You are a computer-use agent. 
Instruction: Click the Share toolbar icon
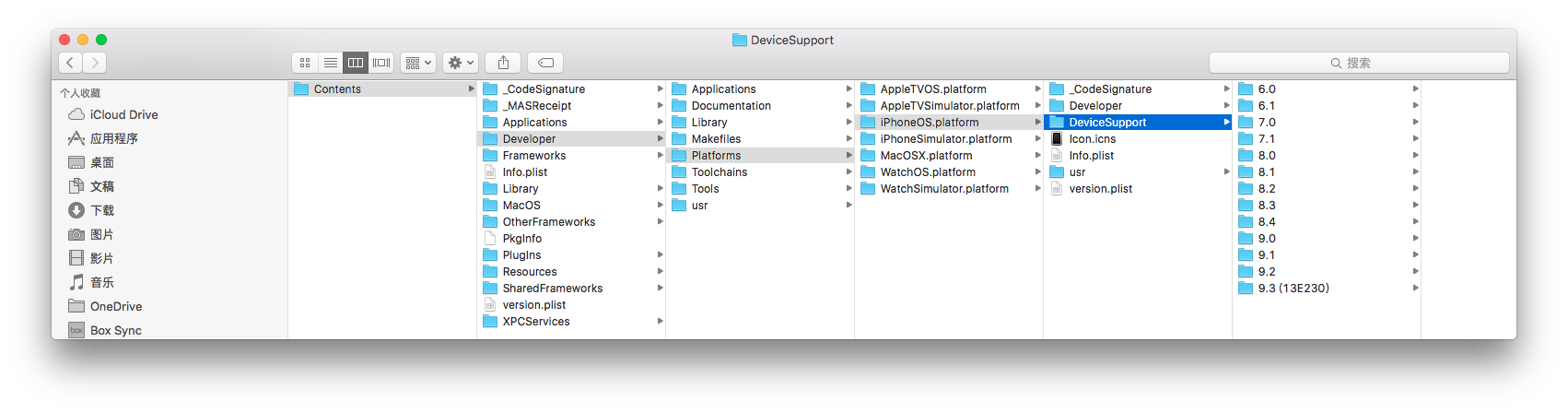[x=503, y=63]
